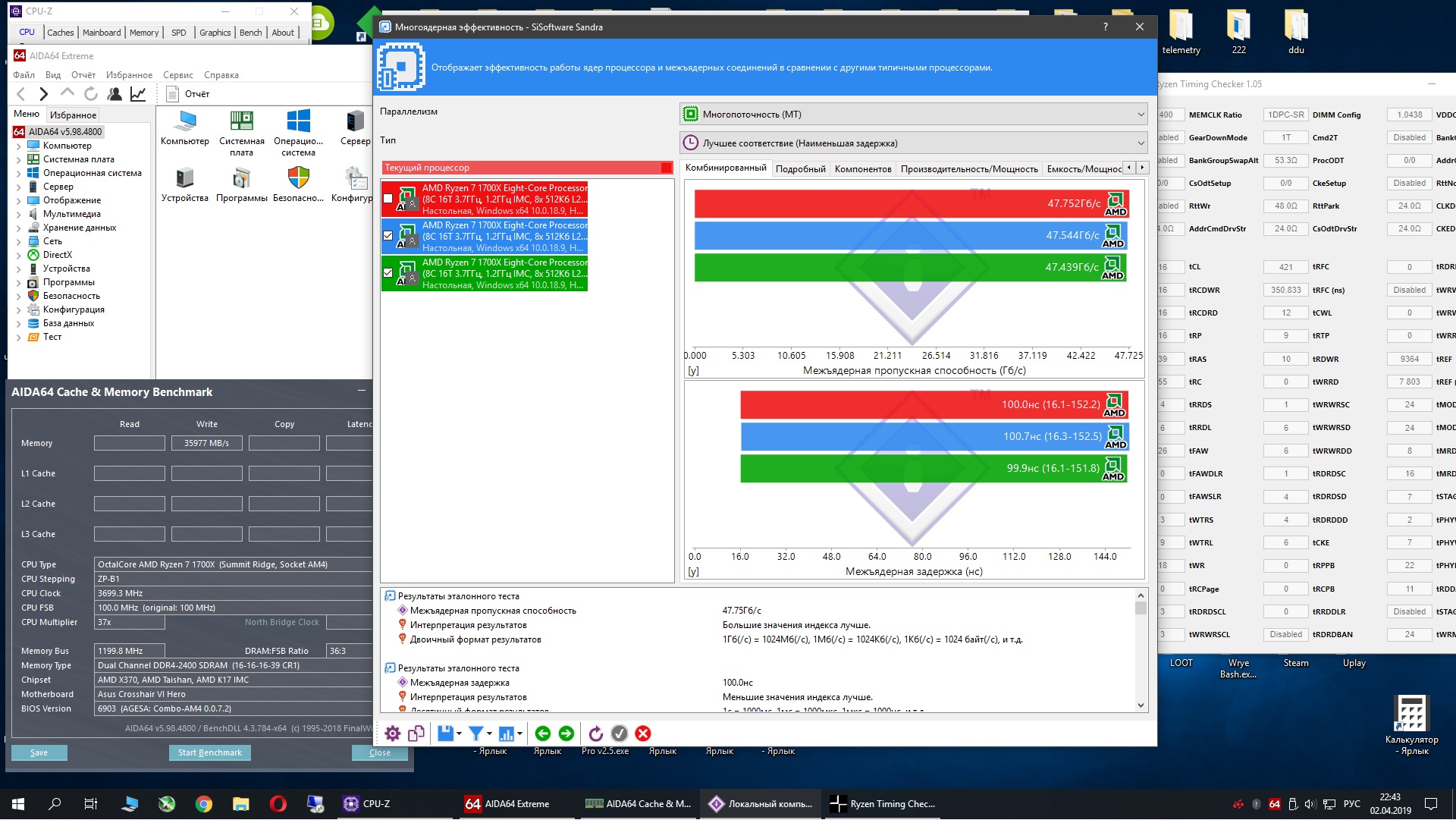The height and width of the screenshot is (820, 1456).
Task: Click the purple refresh benchmark icon
Action: (596, 734)
